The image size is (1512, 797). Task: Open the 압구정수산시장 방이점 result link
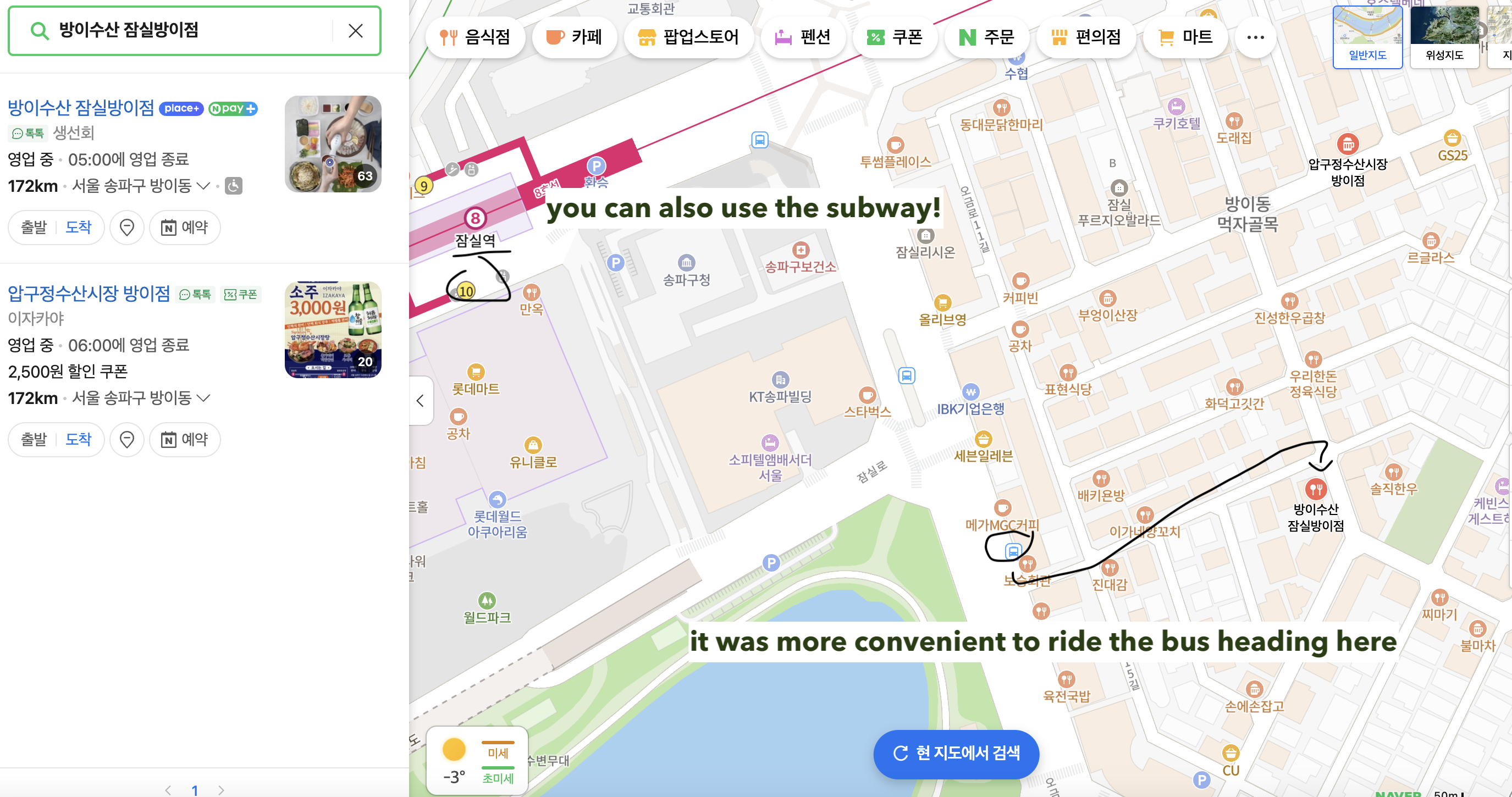(89, 294)
